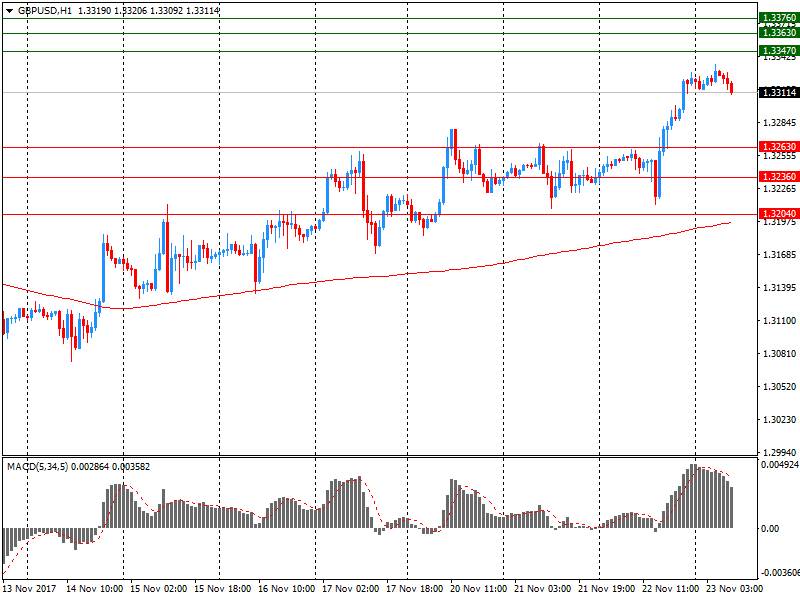Click the 1.32845 price axis value
800x600 pixels.
pyautogui.click(x=779, y=122)
